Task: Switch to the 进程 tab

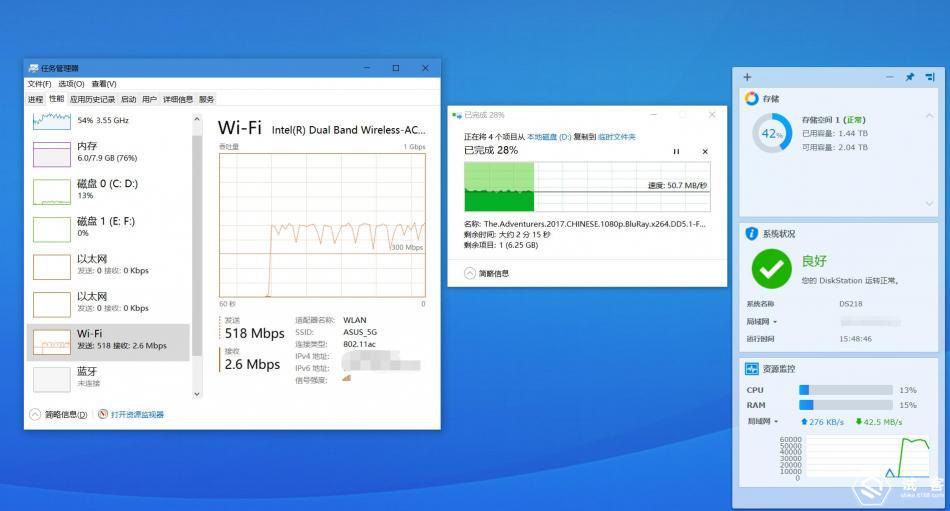Action: tap(35, 99)
